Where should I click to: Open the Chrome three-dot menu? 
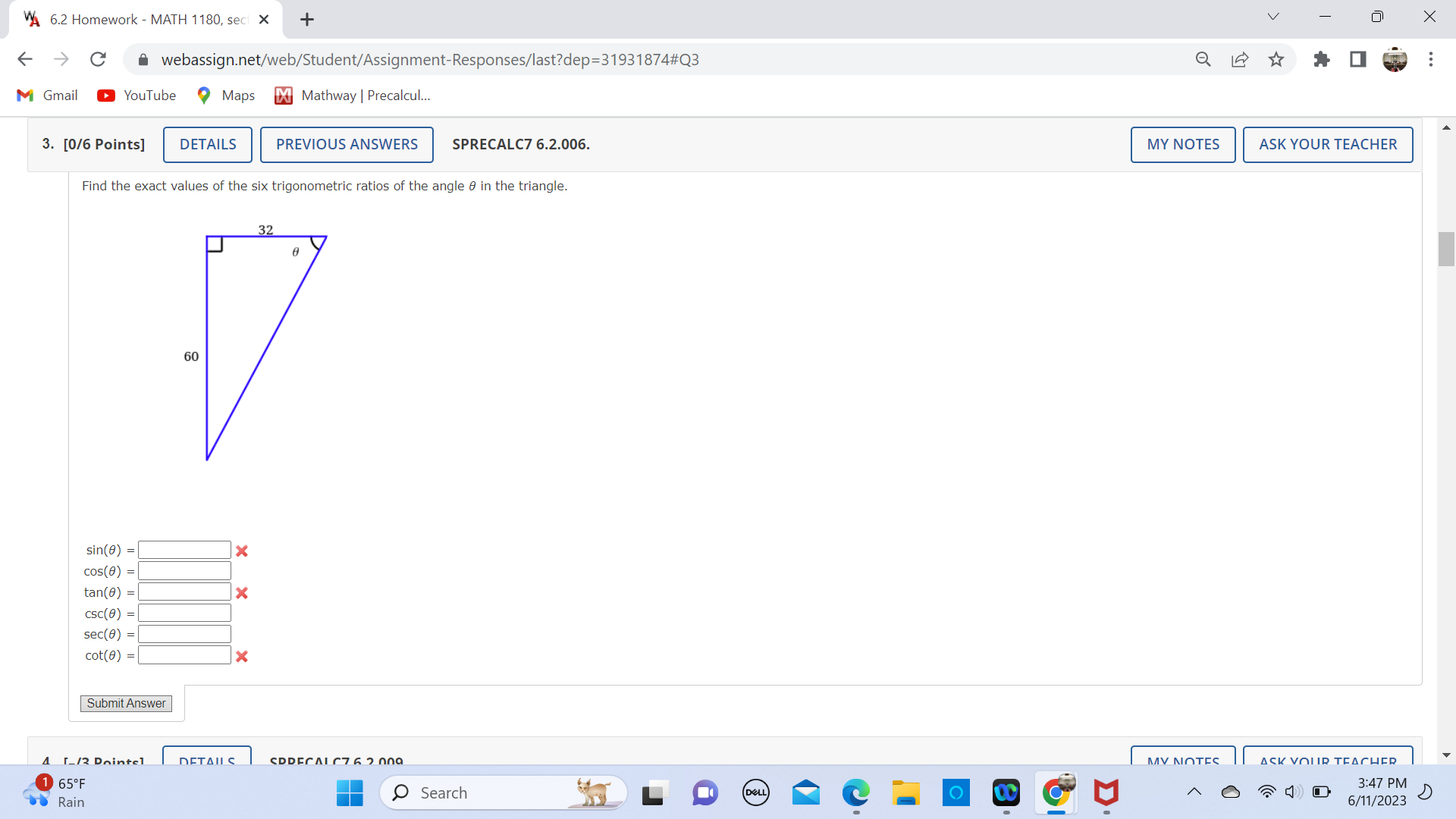point(1432,59)
